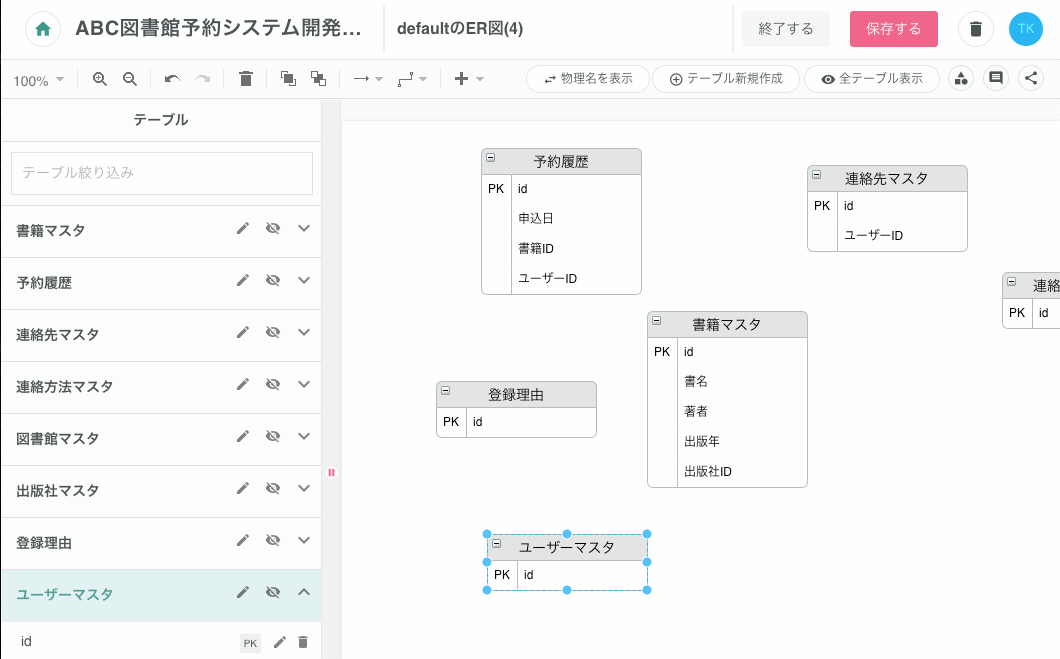Image resolution: width=1060 pixels, height=659 pixels.
Task: Click the share icon
Action: [x=1030, y=78]
